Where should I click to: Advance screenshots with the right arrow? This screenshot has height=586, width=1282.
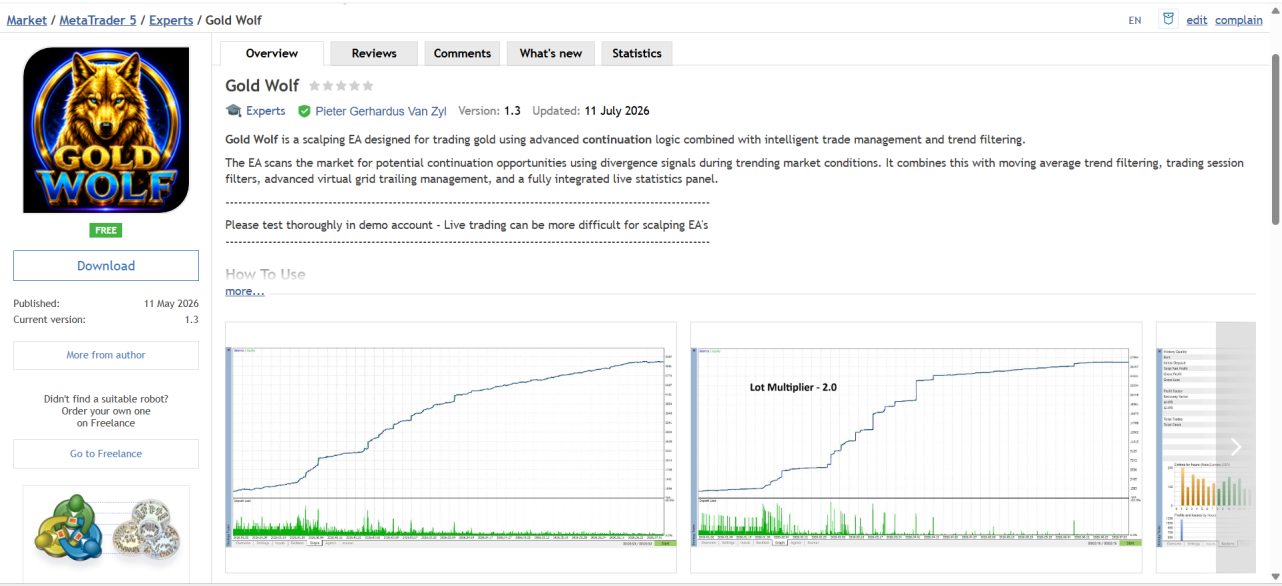(1235, 447)
